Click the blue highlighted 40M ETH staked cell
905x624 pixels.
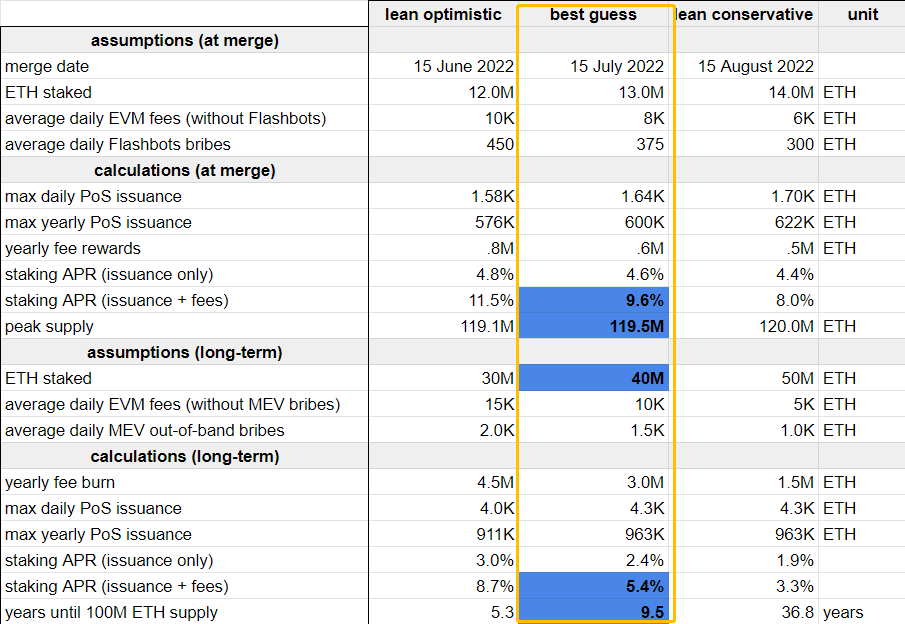[x=593, y=378]
